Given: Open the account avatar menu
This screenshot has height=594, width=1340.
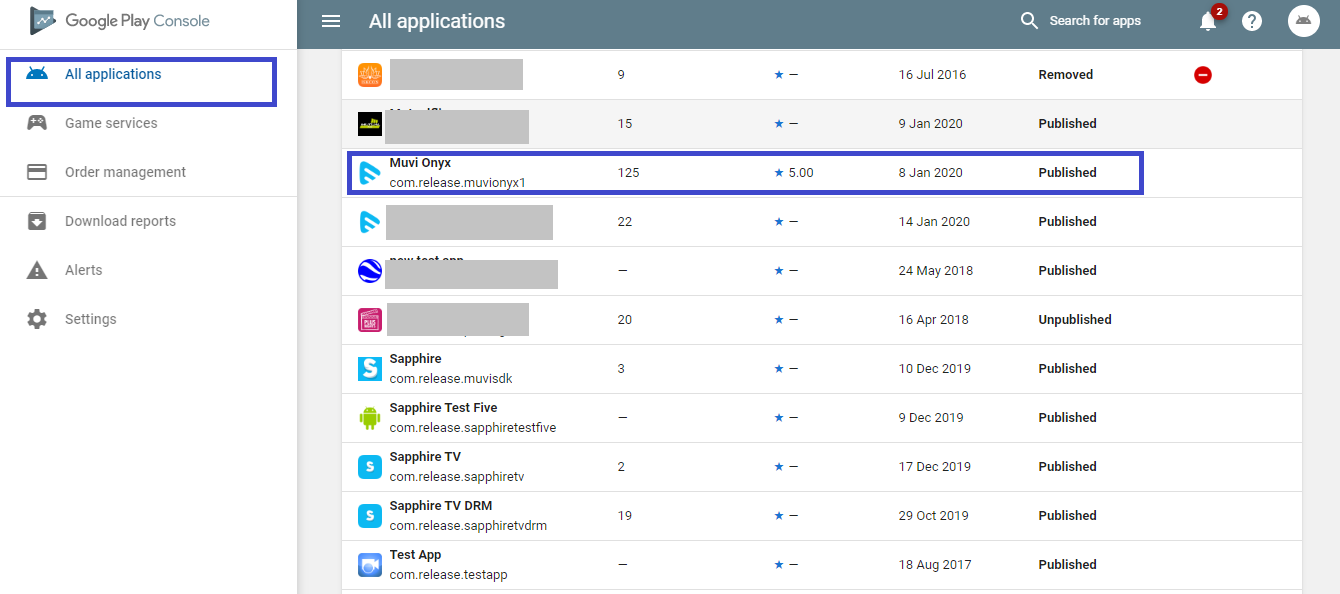Looking at the screenshot, I should click(1304, 21).
